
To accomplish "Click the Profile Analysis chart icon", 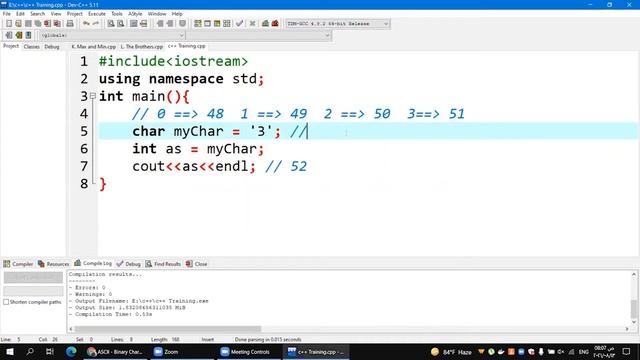I will point(266,24).
